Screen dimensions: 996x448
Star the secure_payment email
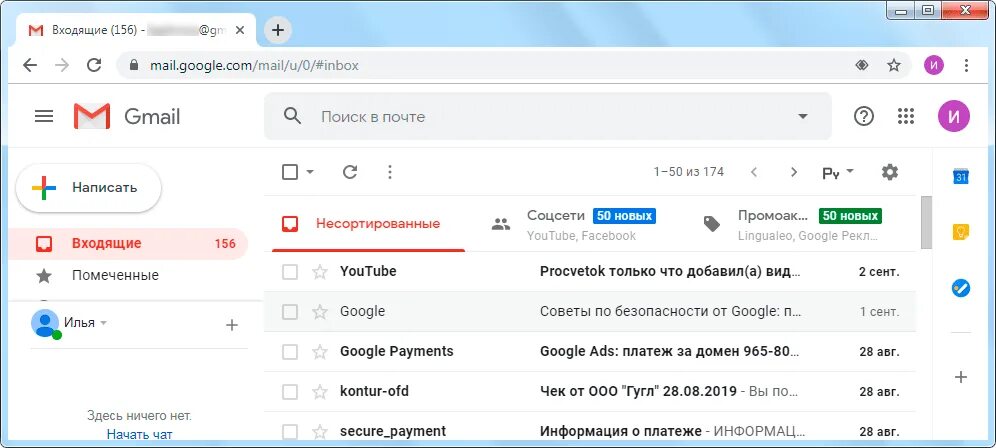click(x=320, y=432)
